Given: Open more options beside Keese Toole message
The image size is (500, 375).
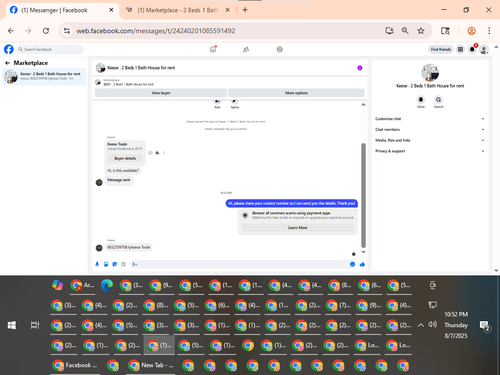Looking at the screenshot, I should tap(164, 153).
